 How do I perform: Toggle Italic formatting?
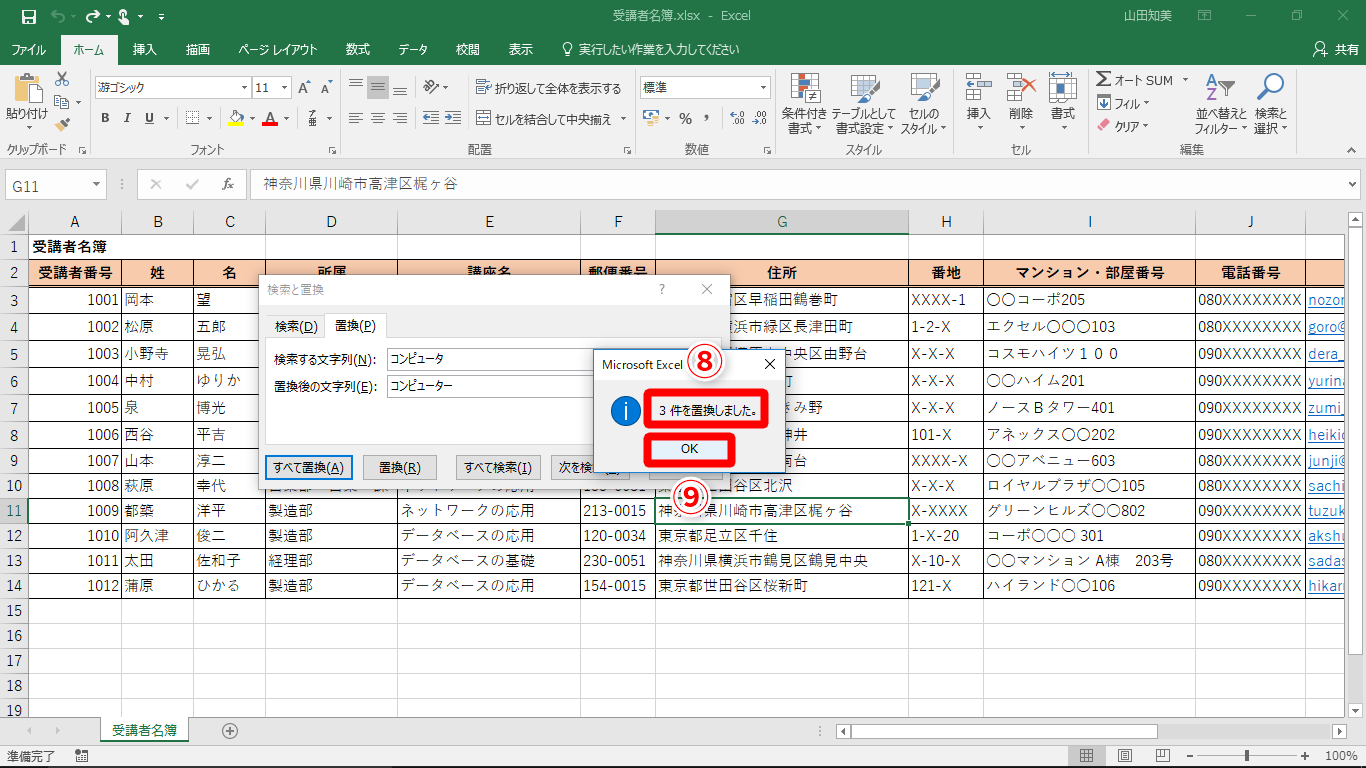[127, 118]
